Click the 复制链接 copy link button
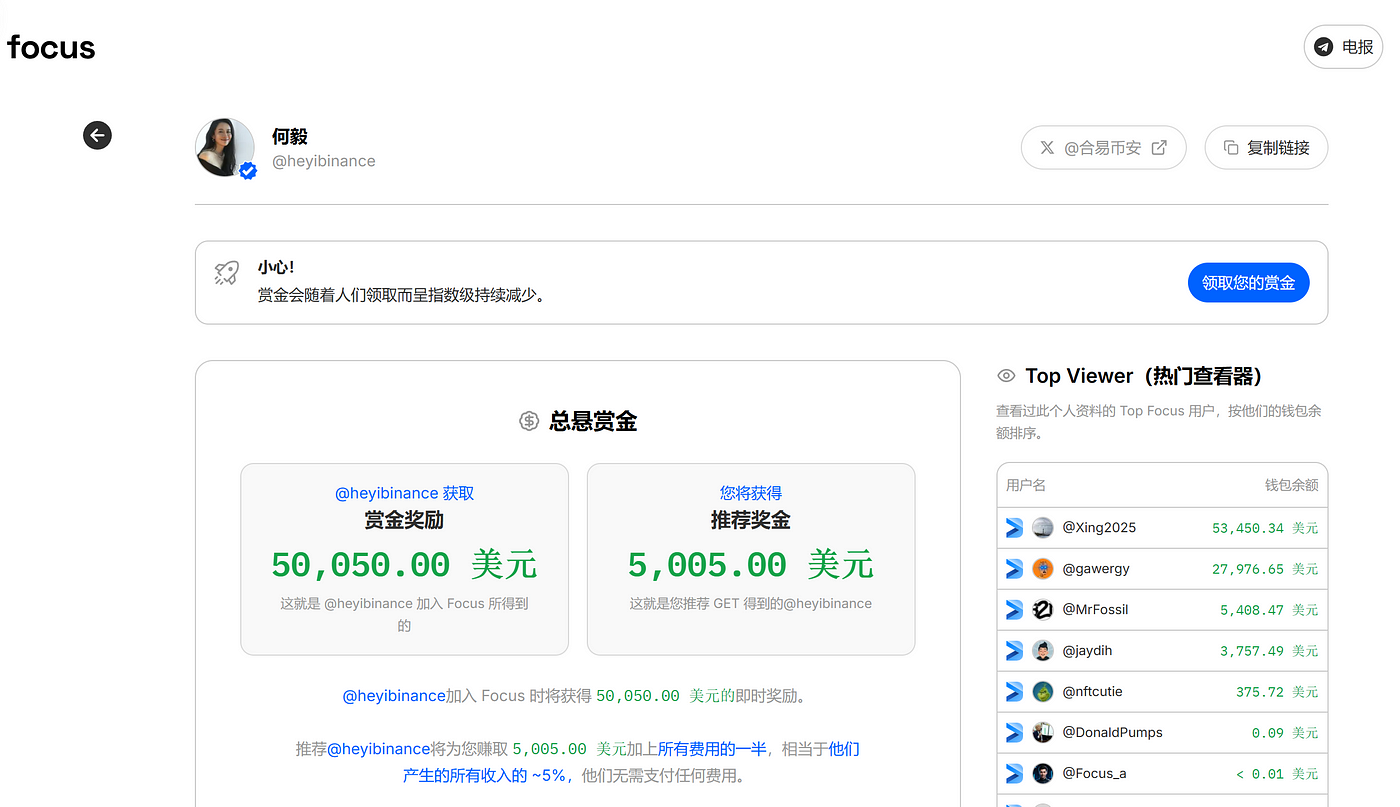 coord(1265,148)
